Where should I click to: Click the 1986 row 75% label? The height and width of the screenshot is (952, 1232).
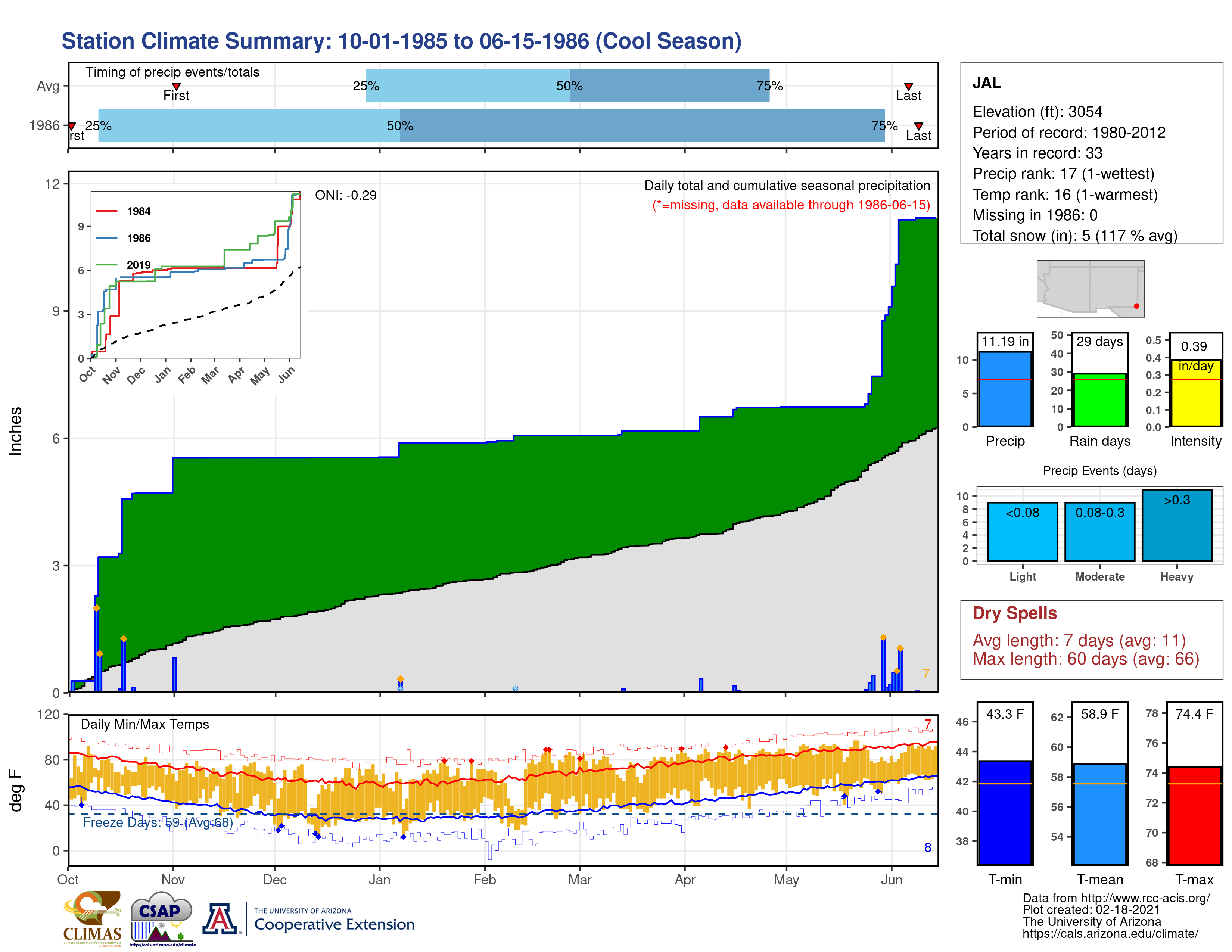coord(884,126)
